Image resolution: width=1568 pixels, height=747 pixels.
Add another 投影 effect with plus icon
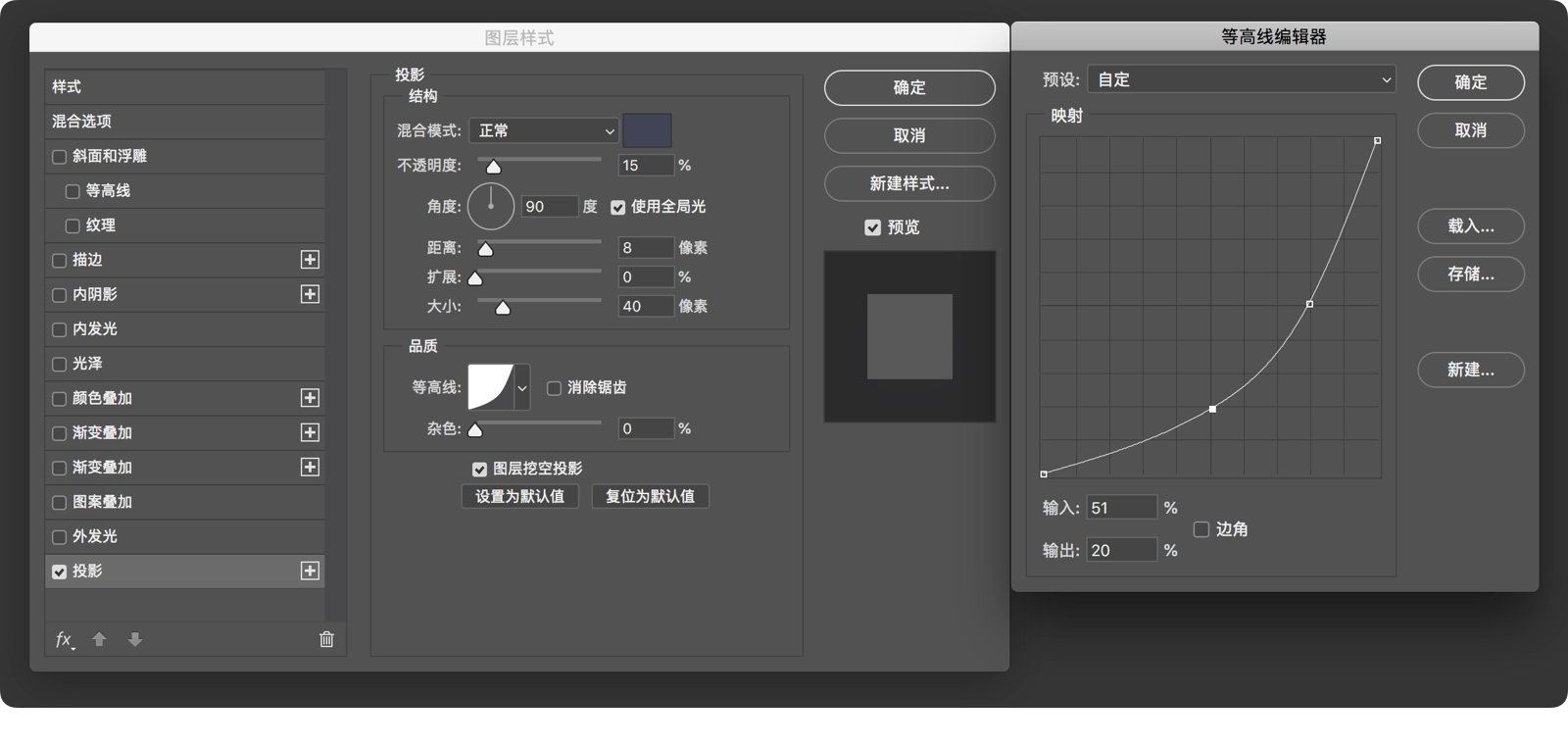[310, 571]
